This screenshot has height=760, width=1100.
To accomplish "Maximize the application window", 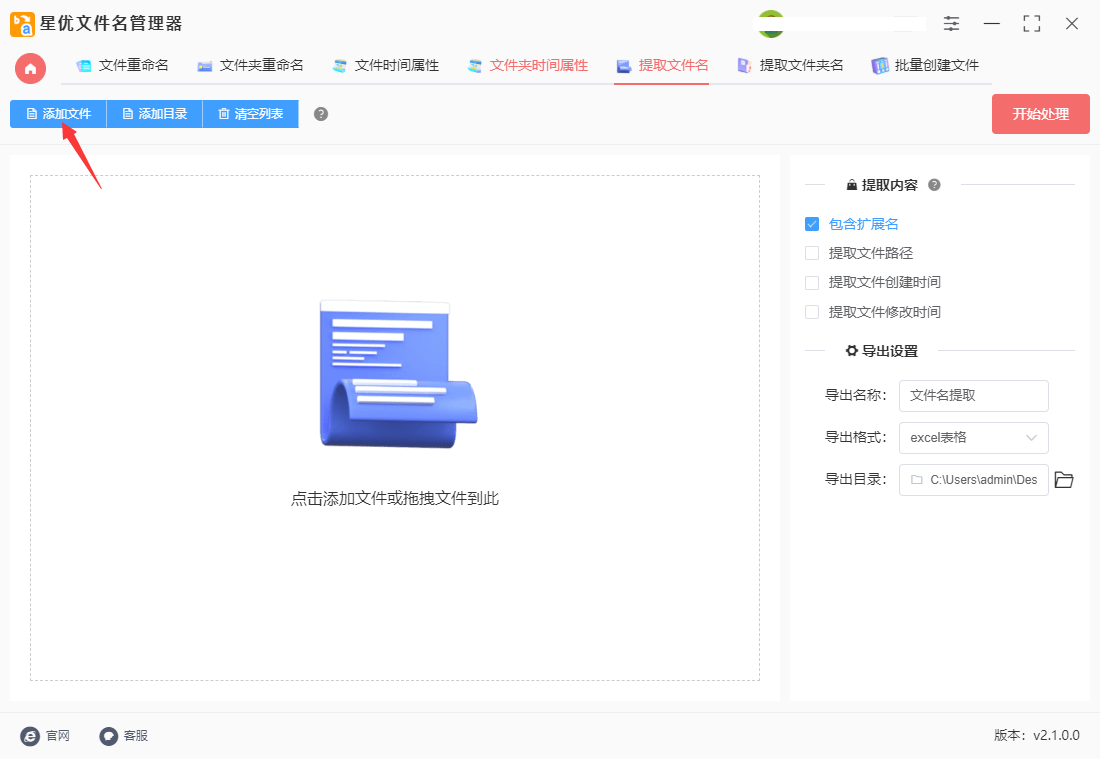I will point(1031,24).
